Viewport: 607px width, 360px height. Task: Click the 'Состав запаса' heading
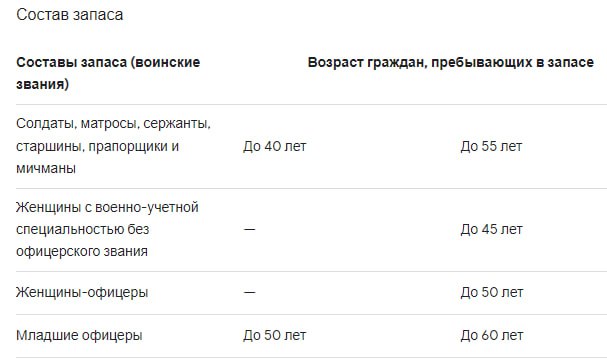pyautogui.click(x=70, y=15)
